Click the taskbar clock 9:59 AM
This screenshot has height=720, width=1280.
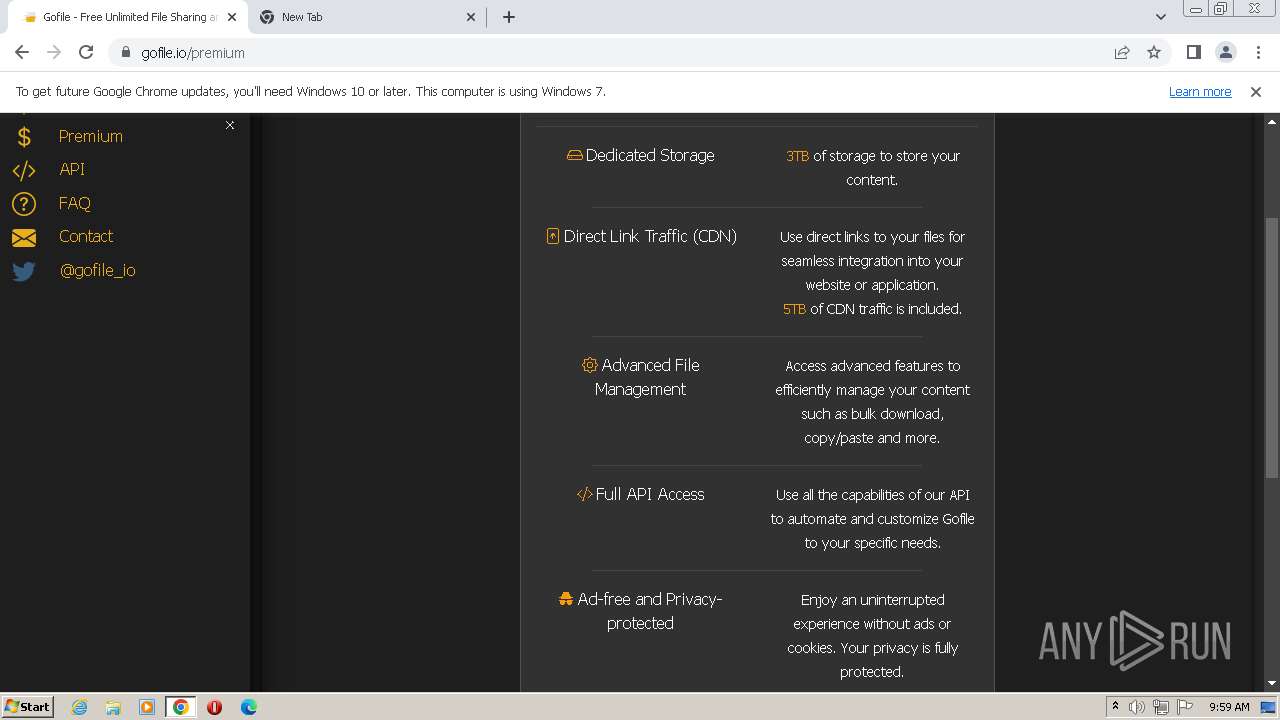(1229, 707)
